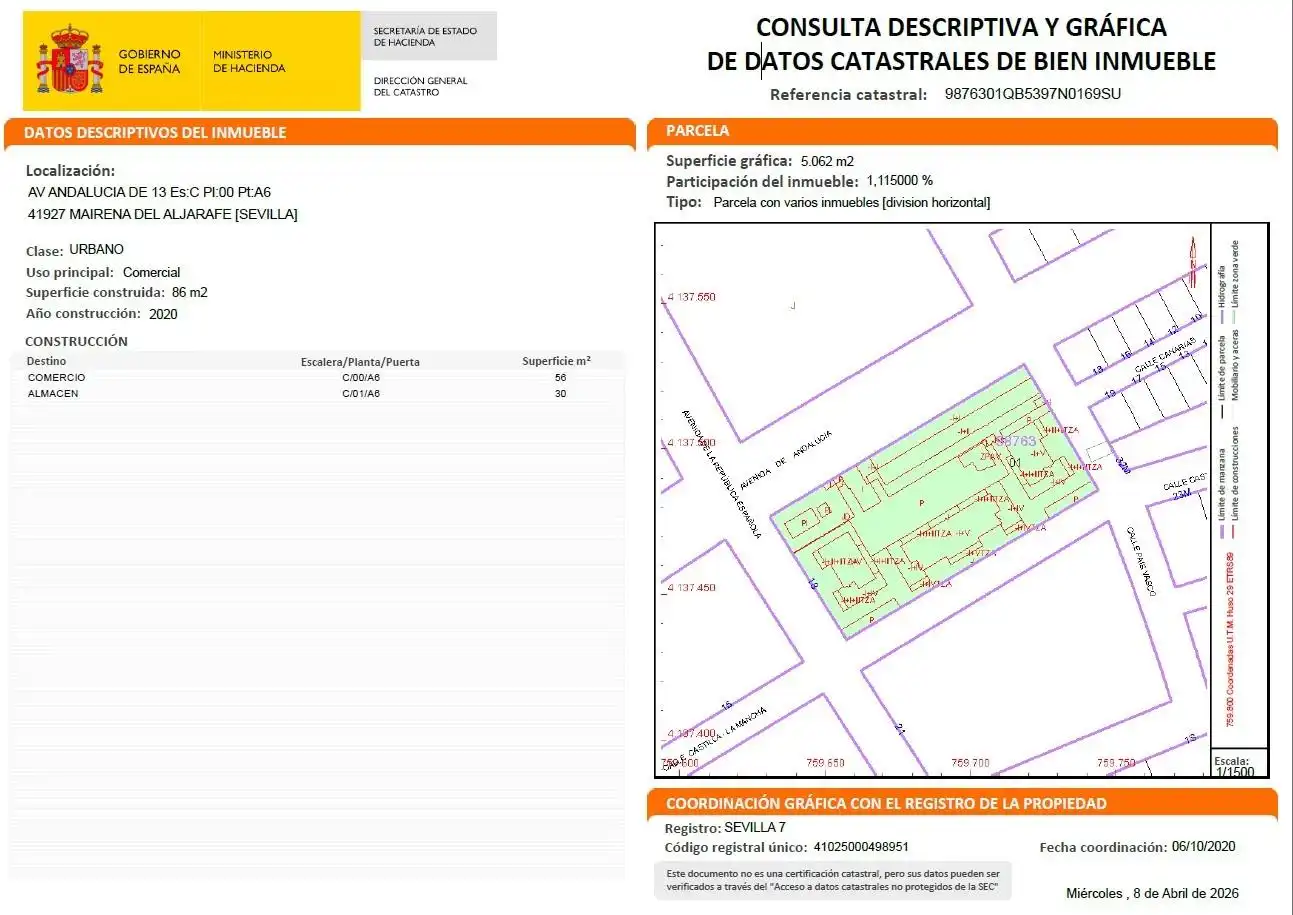Click the class value 'URBANO'
Image resolution: width=1293 pixels, height=915 pixels.
97,250
